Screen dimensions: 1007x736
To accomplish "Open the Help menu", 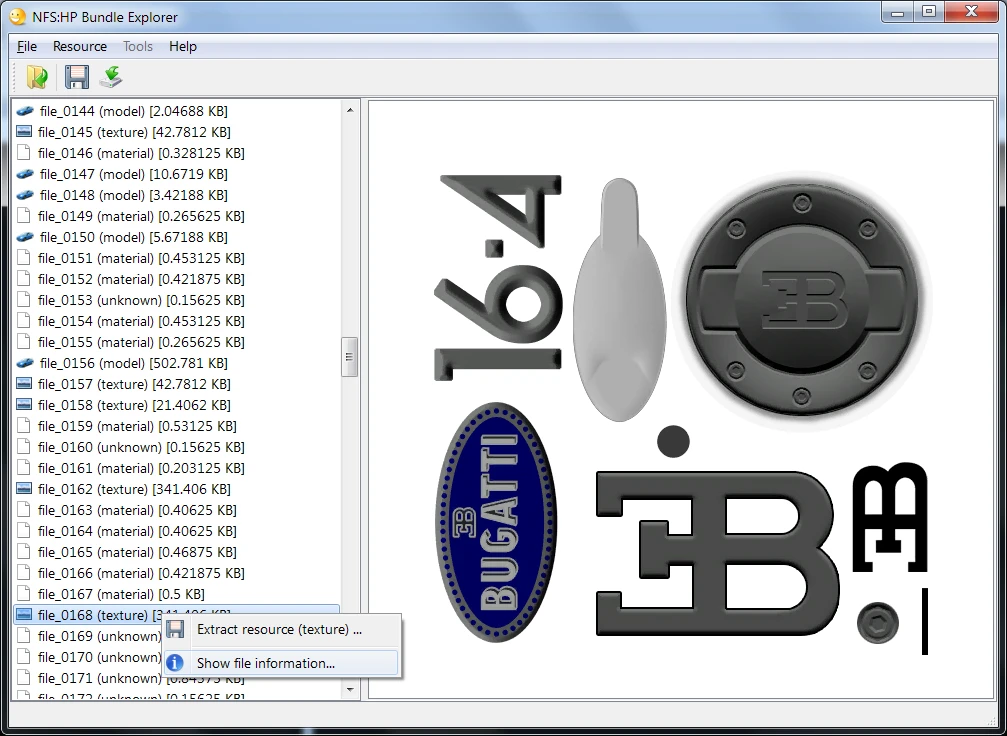I will [x=182, y=46].
